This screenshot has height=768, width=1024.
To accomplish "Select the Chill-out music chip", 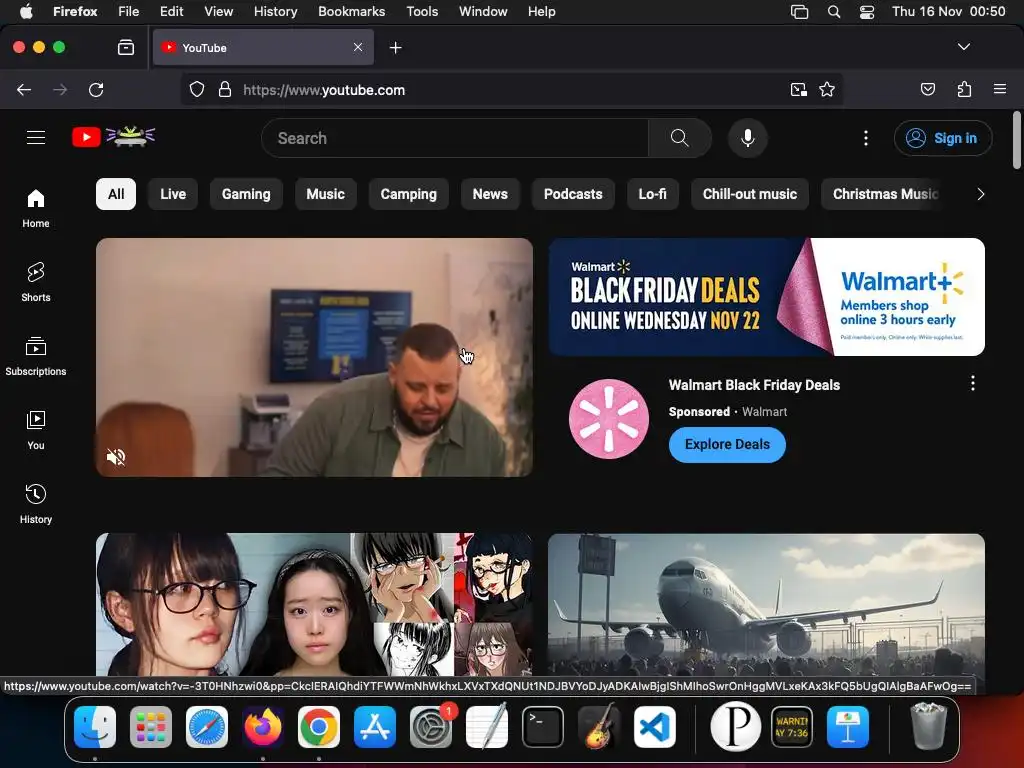I will [x=750, y=194].
